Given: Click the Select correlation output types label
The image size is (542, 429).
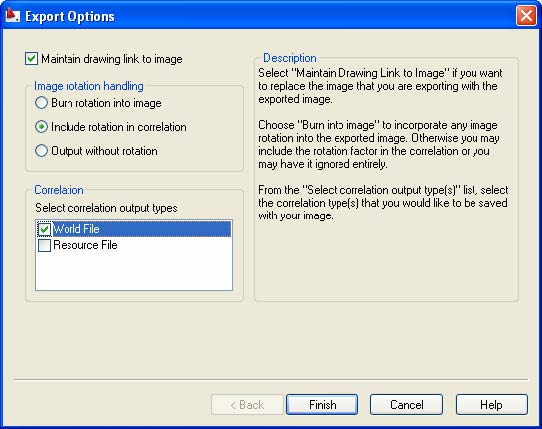Looking at the screenshot, I should (x=106, y=208).
